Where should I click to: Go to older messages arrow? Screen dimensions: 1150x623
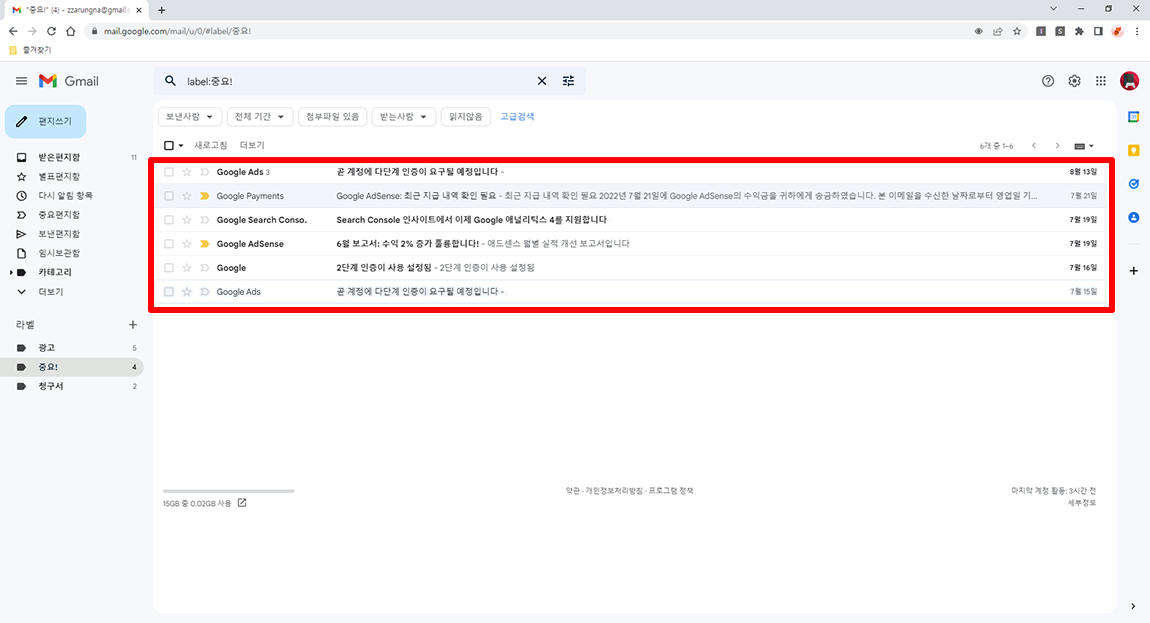pyautogui.click(x=1058, y=145)
